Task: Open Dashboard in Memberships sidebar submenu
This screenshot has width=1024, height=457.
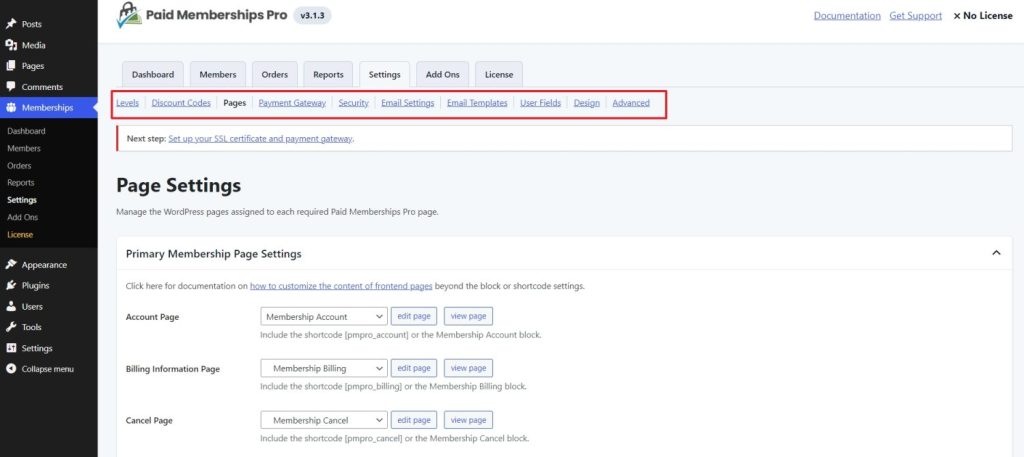Action: 26,131
